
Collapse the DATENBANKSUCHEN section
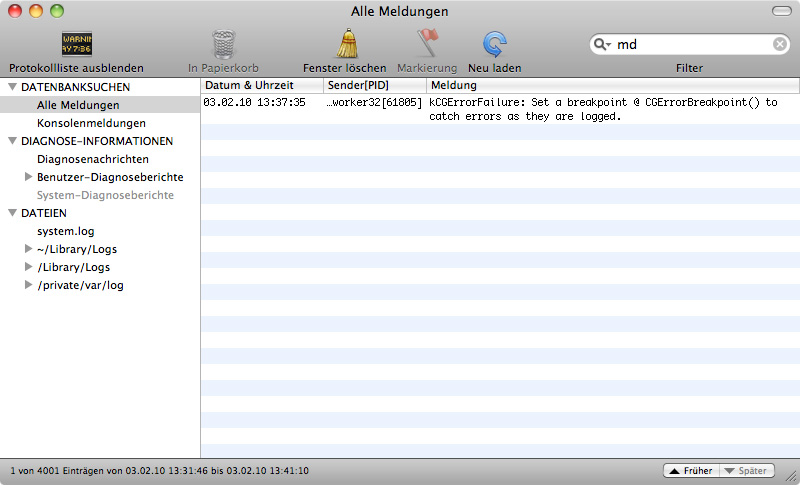coord(13,87)
